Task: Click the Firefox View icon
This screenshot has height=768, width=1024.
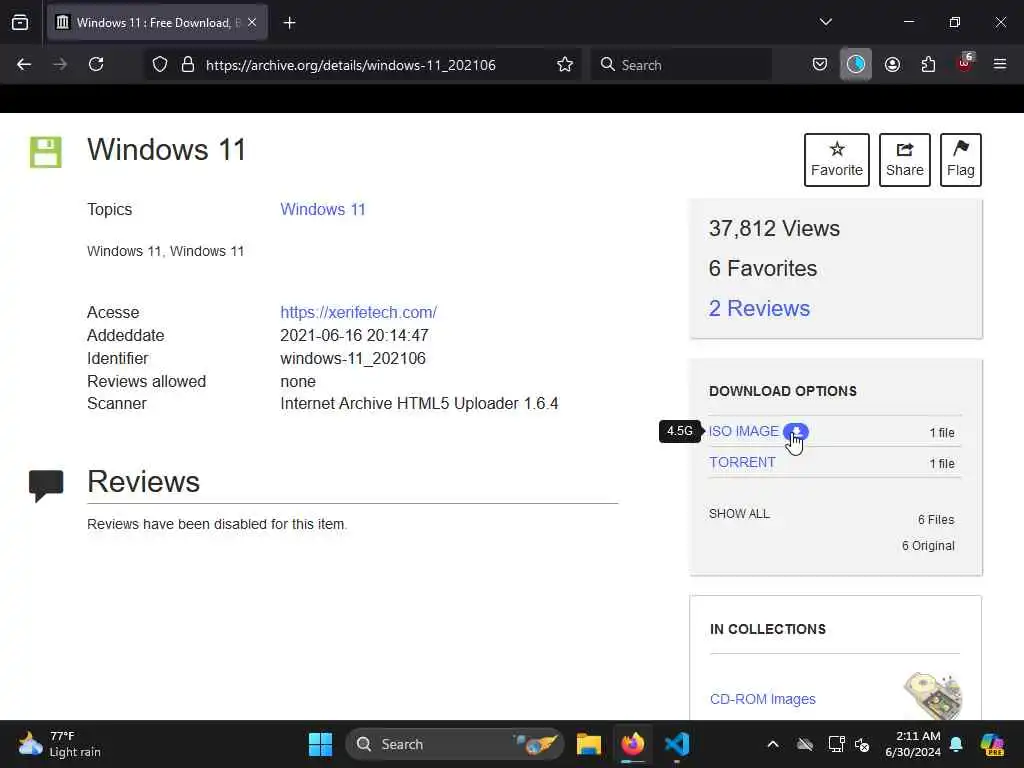Action: (x=20, y=23)
